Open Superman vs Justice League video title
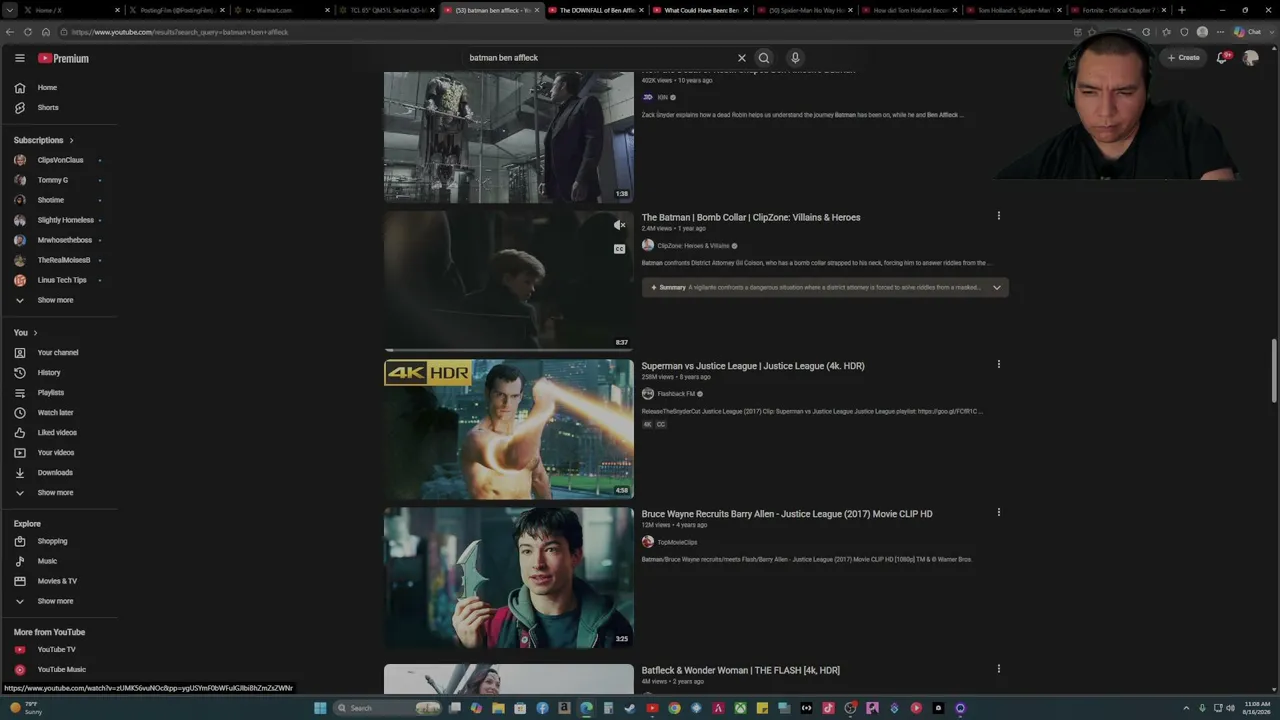The width and height of the screenshot is (1280, 720). click(x=753, y=366)
